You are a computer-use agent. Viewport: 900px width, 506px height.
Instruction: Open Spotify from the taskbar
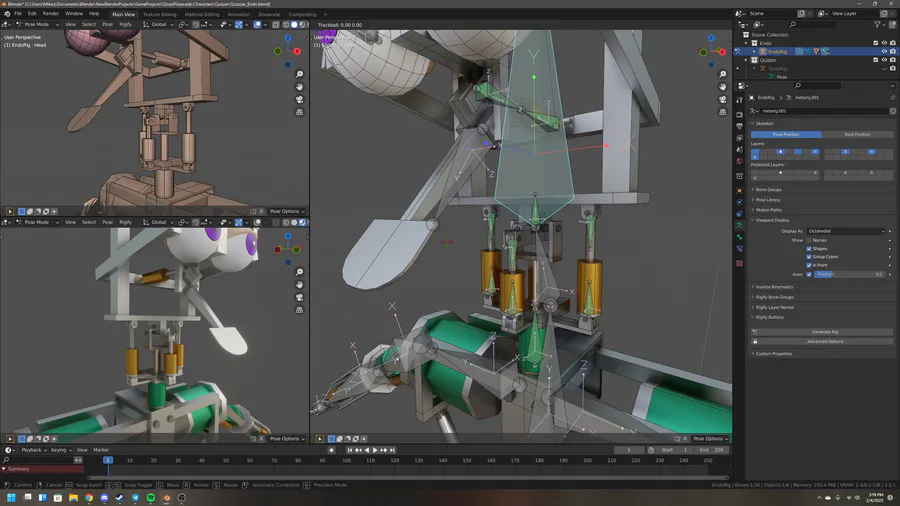point(151,498)
